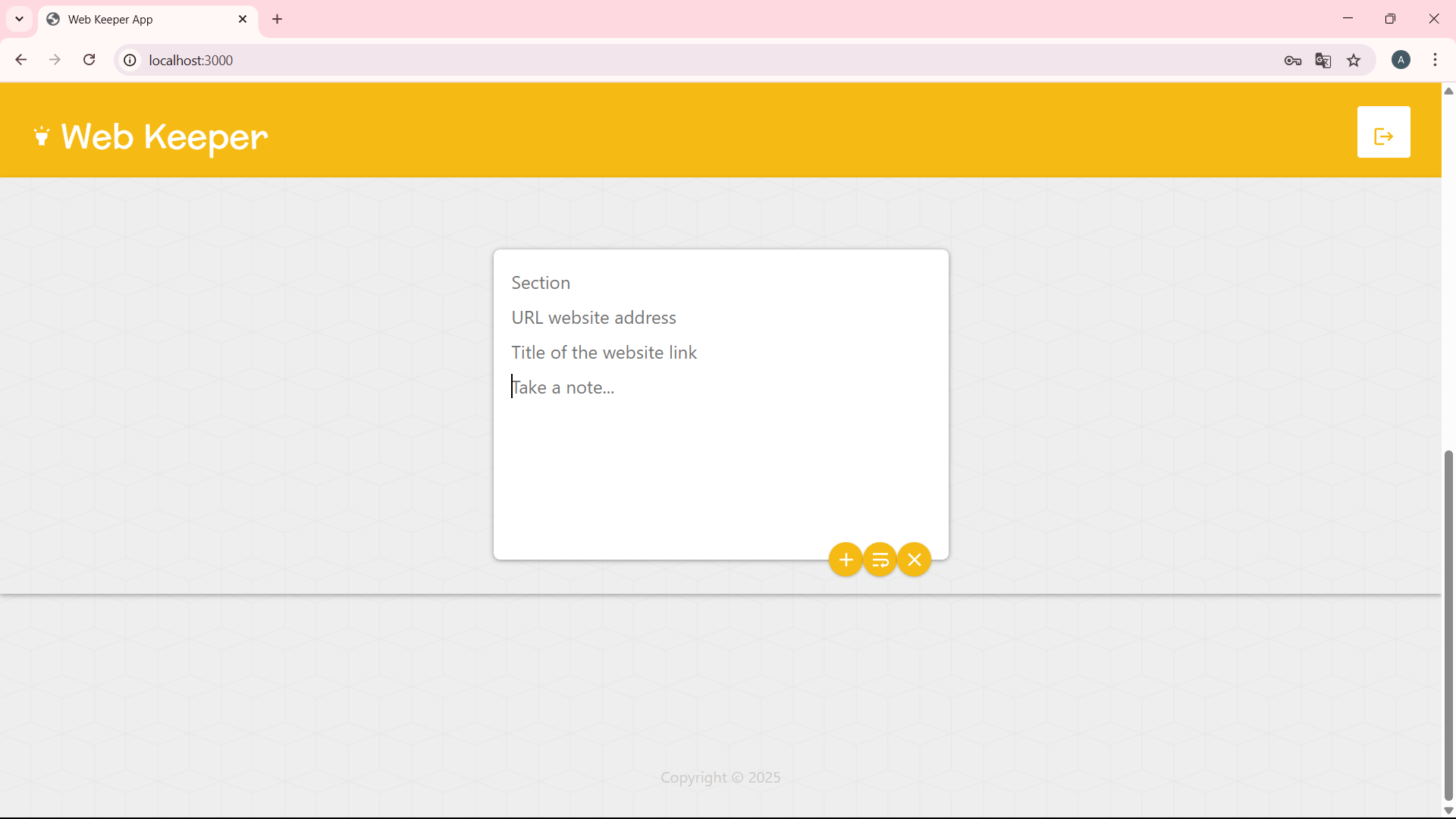Click the yellow X cancel note button
This screenshot has width=1456, height=819.
[x=915, y=560]
